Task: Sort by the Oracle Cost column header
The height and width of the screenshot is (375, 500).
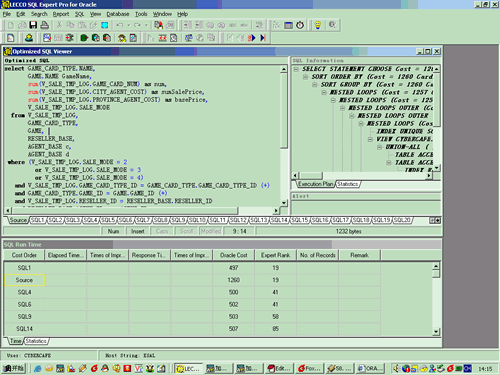Action: pyautogui.click(x=234, y=255)
